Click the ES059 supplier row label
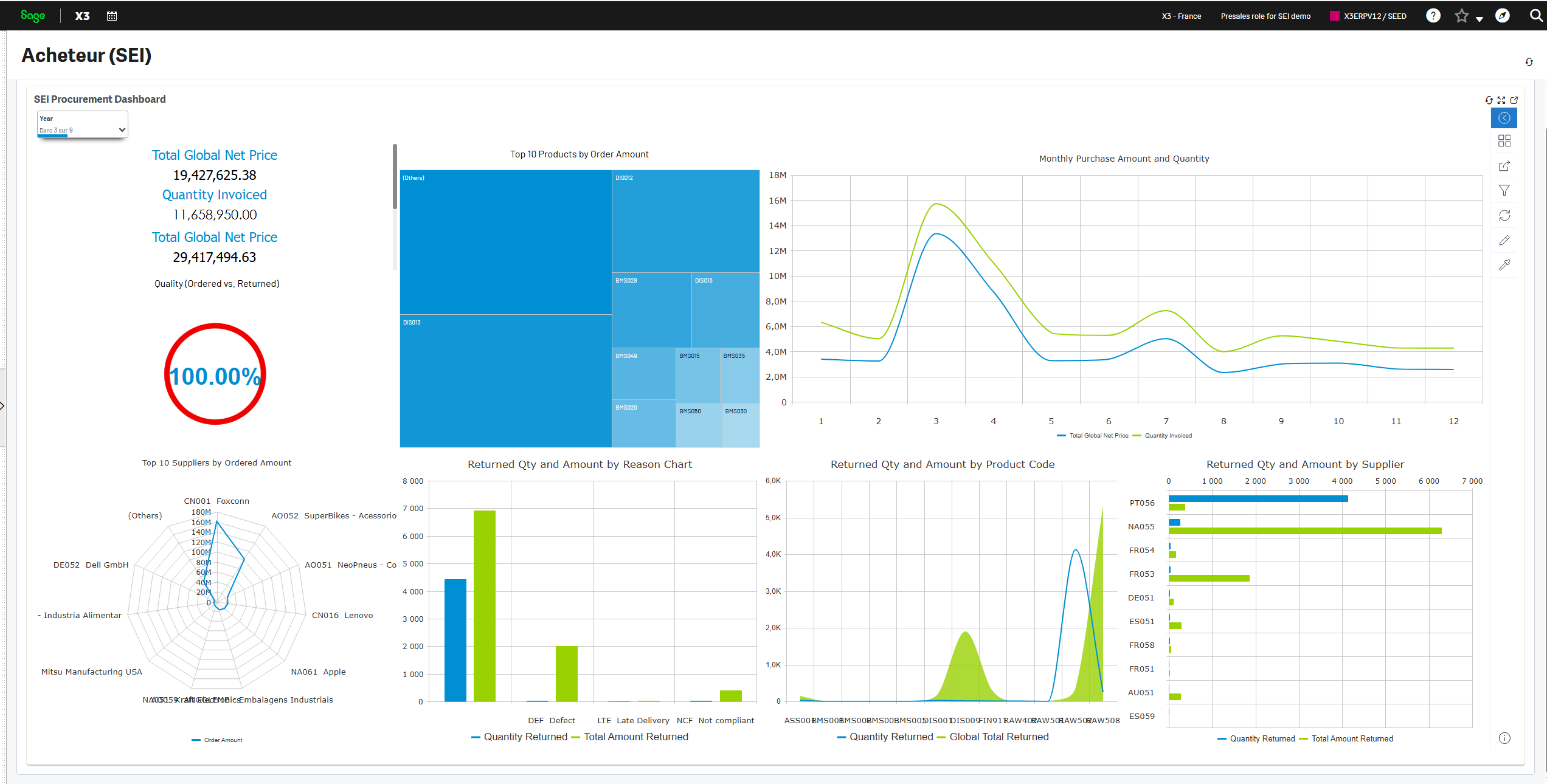The image size is (1547, 784). pyautogui.click(x=1141, y=717)
